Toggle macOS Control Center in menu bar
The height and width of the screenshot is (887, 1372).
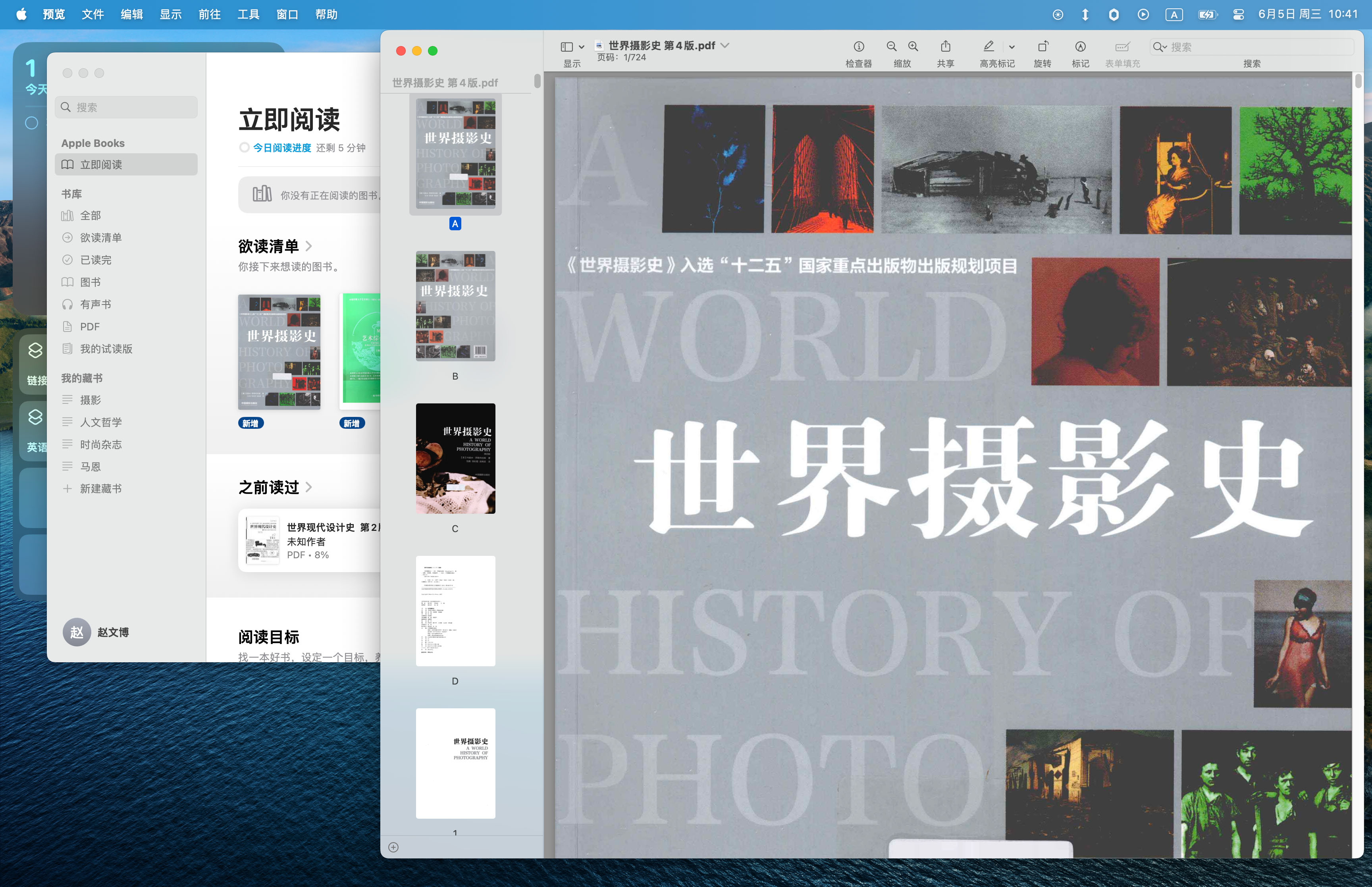tap(1239, 14)
